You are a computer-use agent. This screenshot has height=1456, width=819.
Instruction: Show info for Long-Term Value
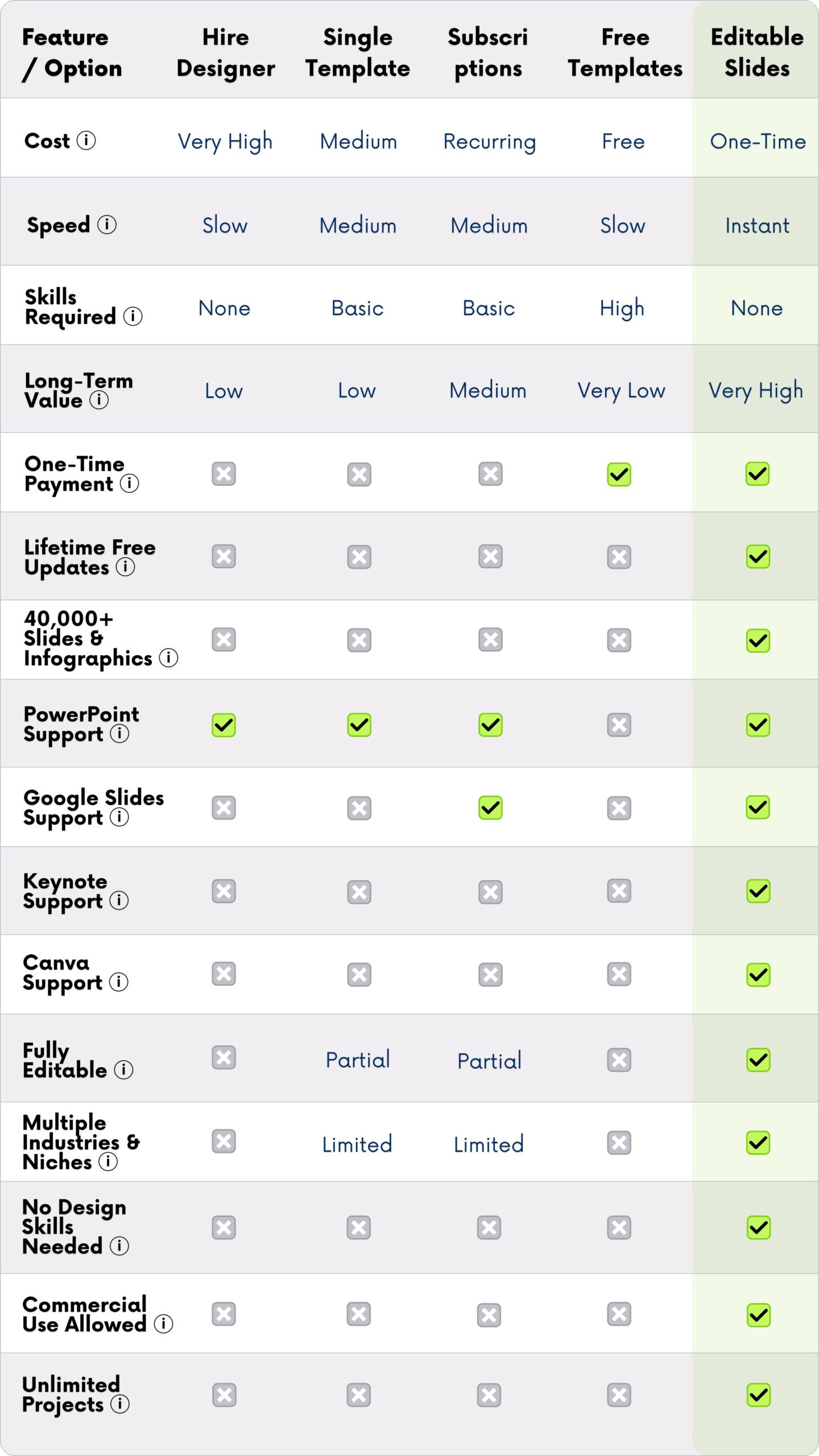(99, 400)
